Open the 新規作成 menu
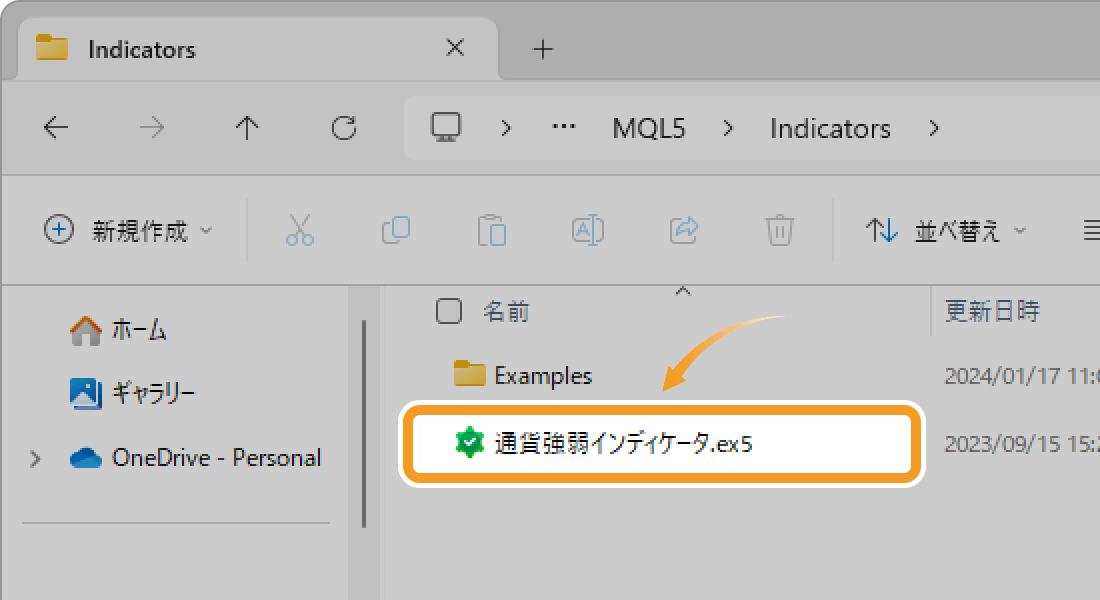 point(128,230)
